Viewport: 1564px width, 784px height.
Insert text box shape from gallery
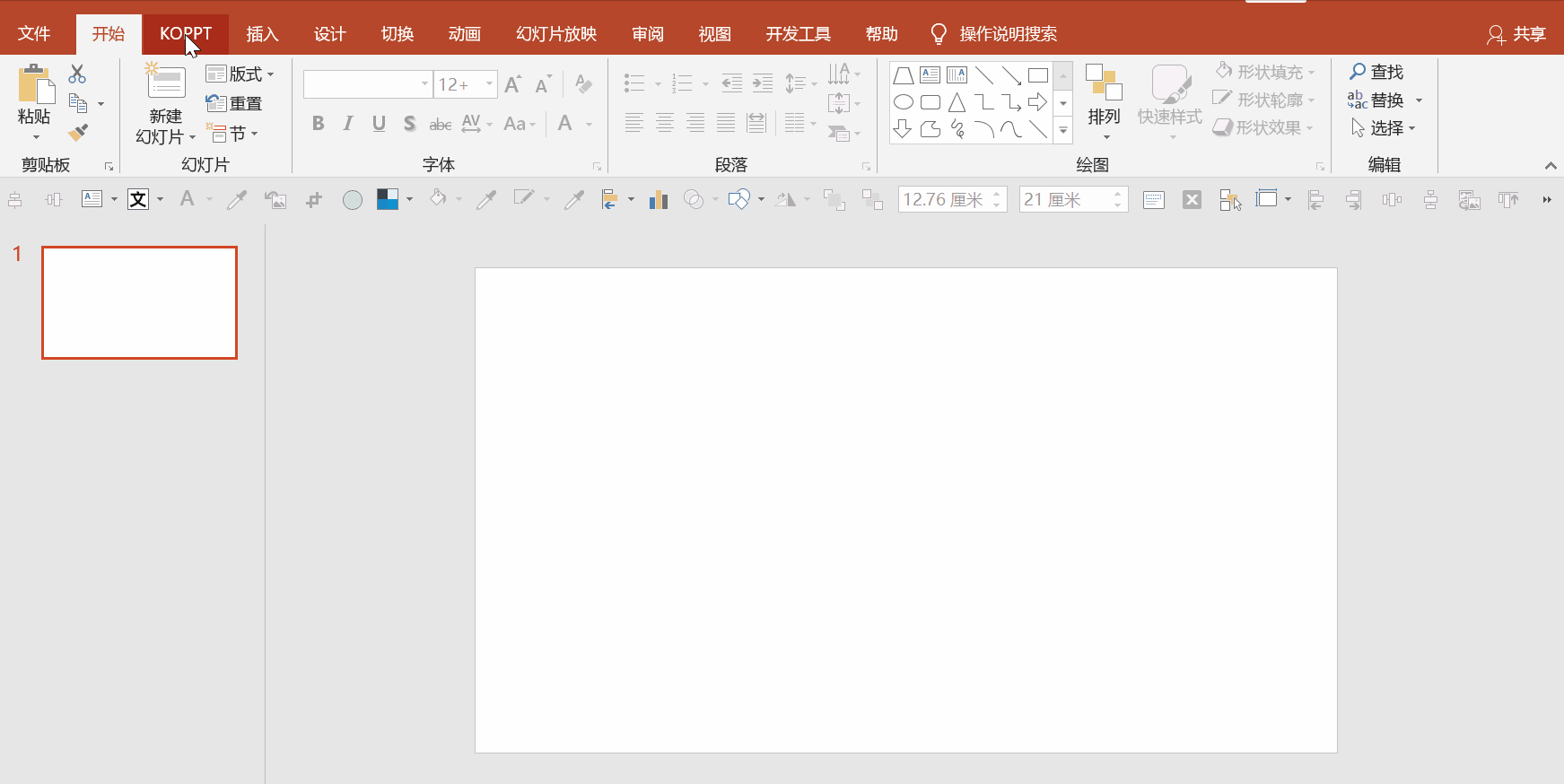point(931,75)
